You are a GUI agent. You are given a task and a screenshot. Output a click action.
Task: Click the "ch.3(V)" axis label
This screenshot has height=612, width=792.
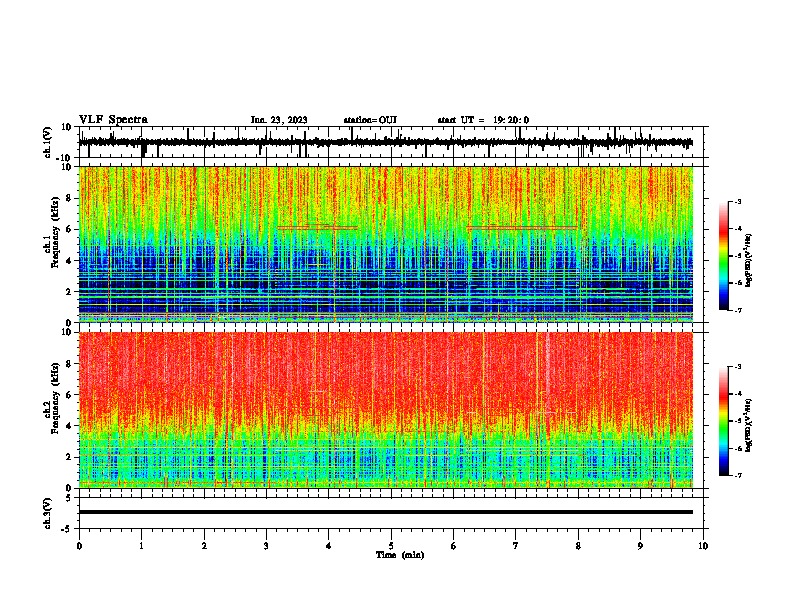(48, 514)
